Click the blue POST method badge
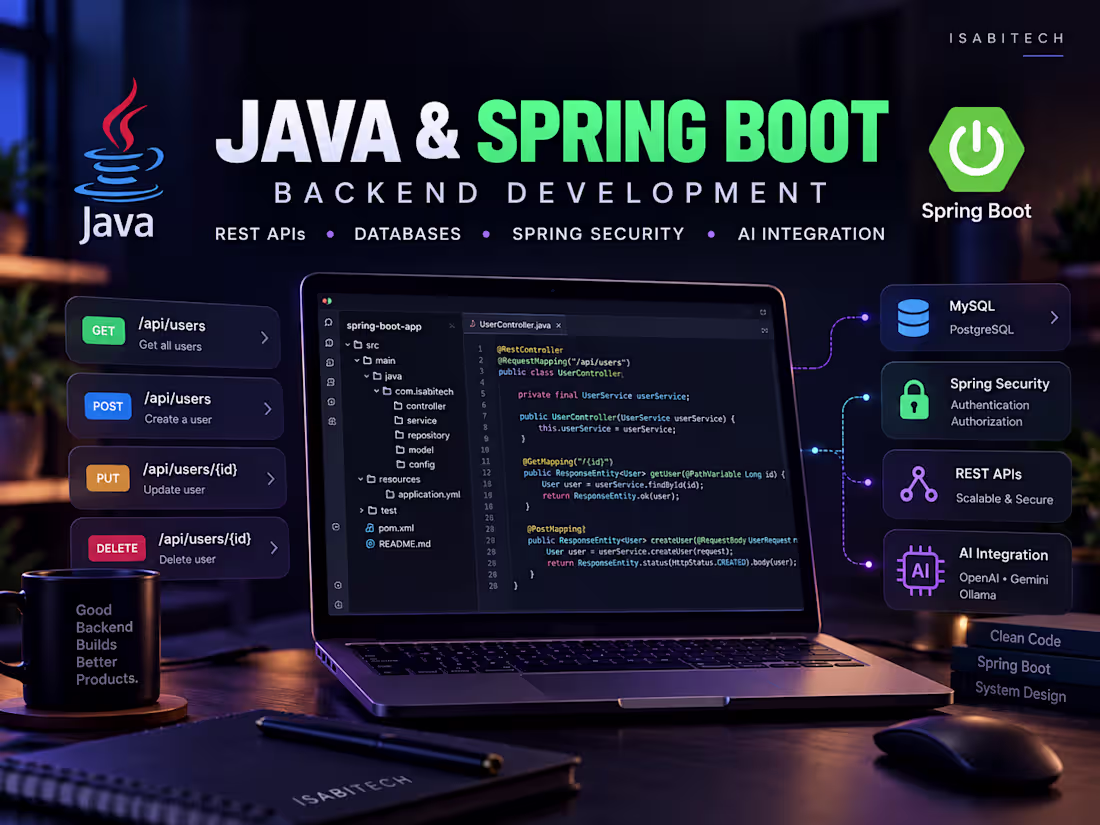This screenshot has width=1100, height=825. click(x=107, y=406)
